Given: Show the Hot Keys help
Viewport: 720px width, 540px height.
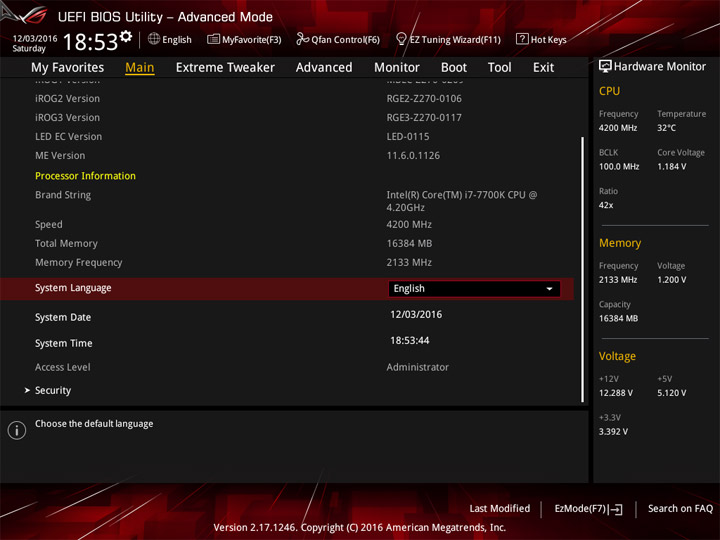Looking at the screenshot, I should (x=541, y=39).
